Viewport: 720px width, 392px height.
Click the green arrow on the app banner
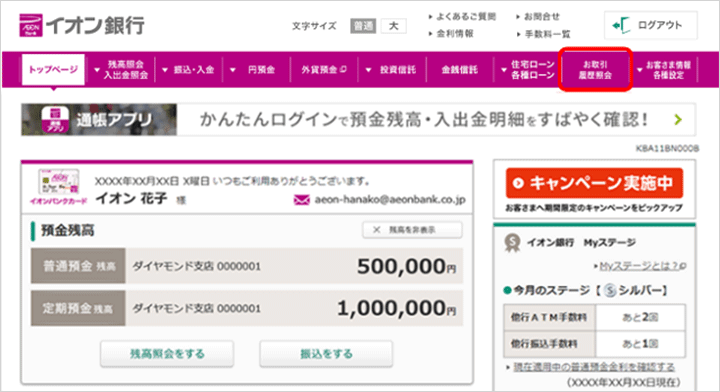click(x=678, y=120)
